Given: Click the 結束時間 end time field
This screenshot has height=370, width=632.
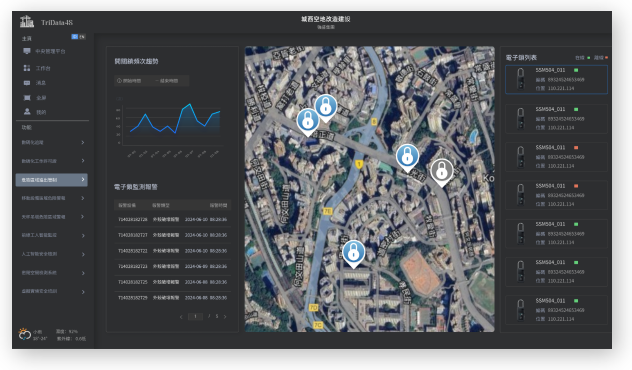Looking at the screenshot, I should click(169, 81).
